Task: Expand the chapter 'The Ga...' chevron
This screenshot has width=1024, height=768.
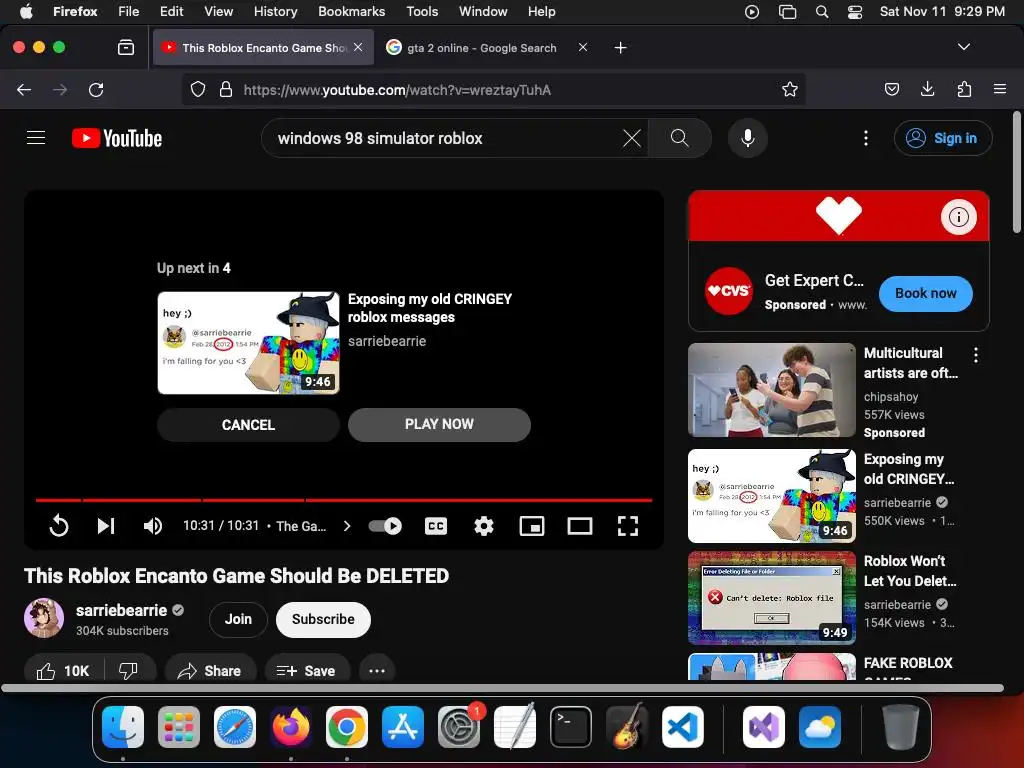Action: 347,526
